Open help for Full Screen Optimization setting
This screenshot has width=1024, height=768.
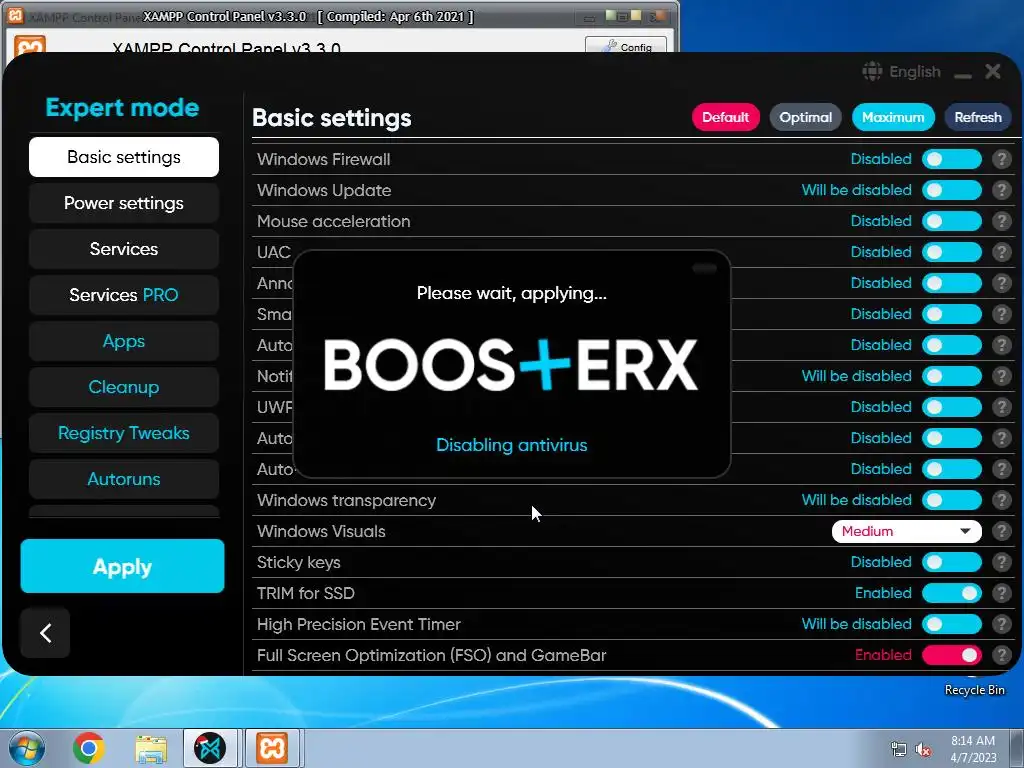pos(1001,655)
